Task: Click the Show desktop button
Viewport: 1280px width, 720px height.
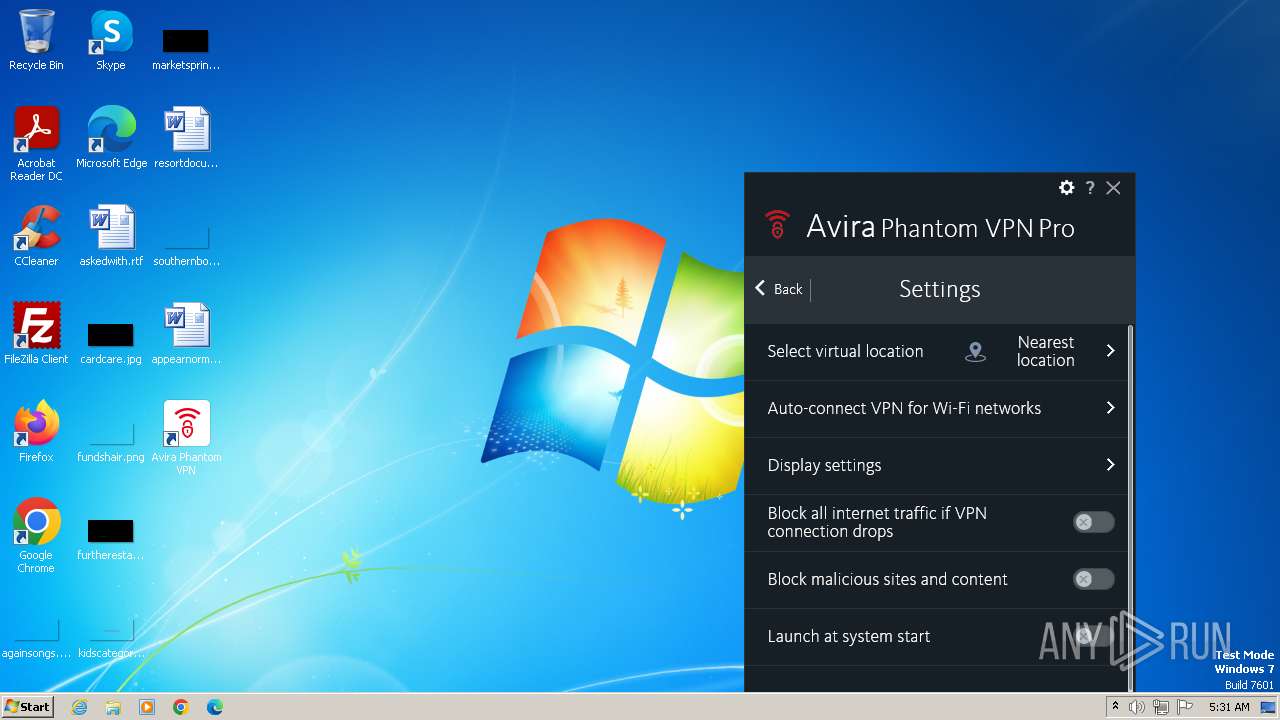Action: coord(1269,707)
